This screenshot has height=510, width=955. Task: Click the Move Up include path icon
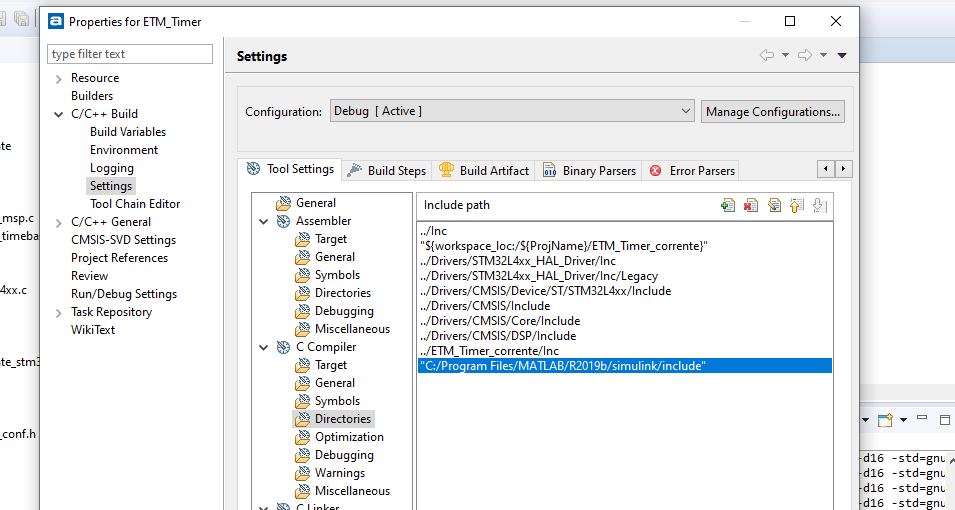(x=797, y=205)
